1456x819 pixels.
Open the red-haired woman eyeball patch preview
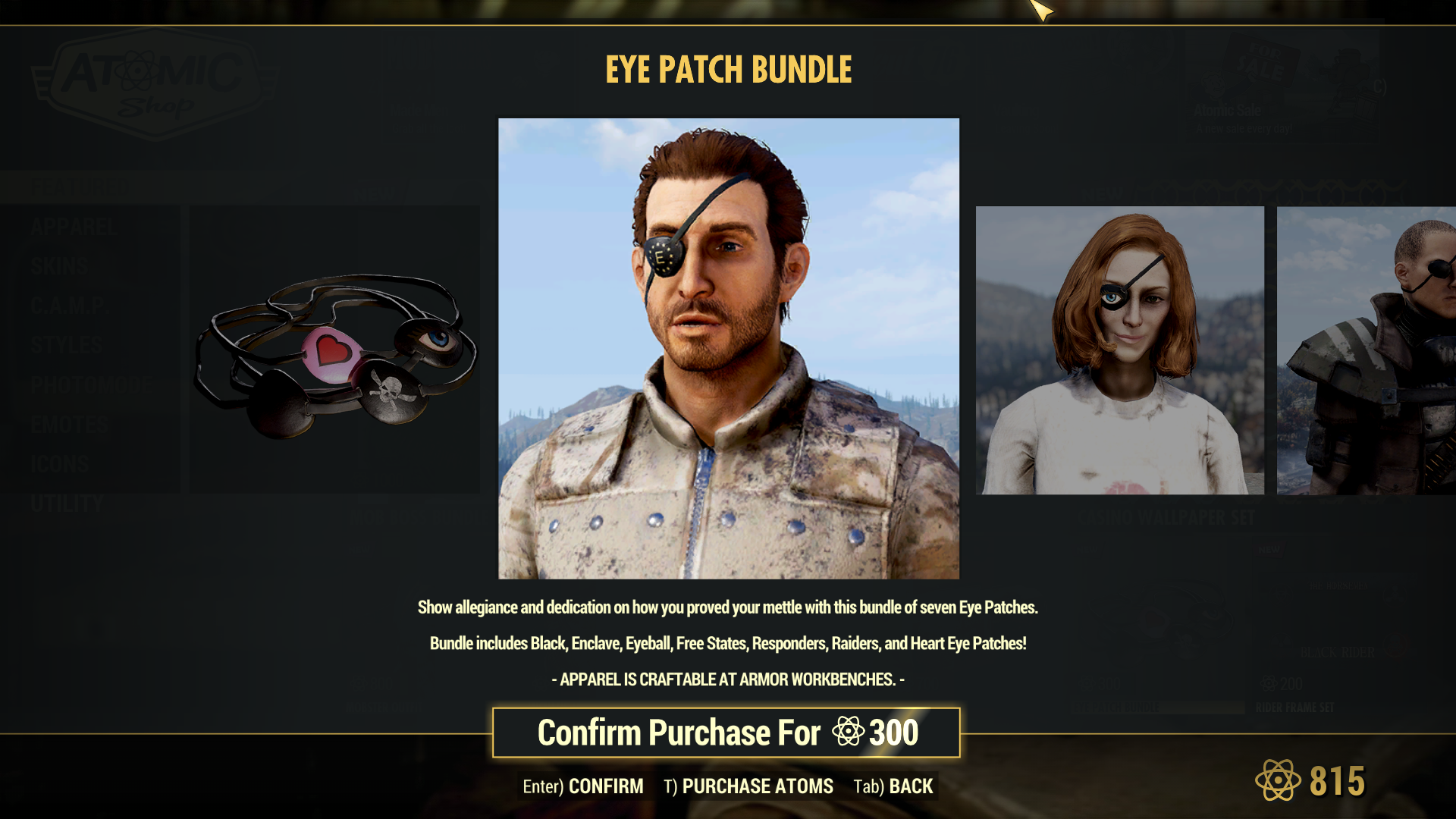tap(1120, 350)
